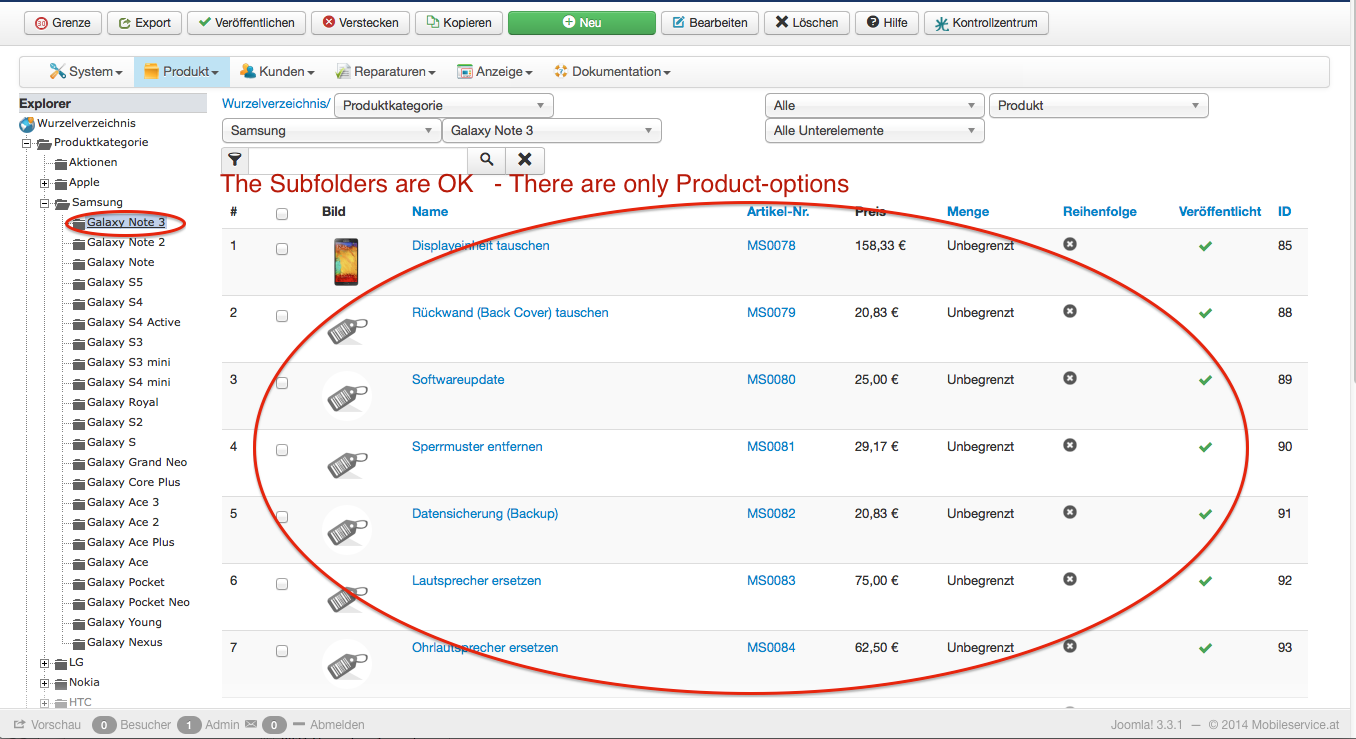The width and height of the screenshot is (1356, 739).
Task: Open the Kontrollzentrum button
Action: click(x=986, y=23)
